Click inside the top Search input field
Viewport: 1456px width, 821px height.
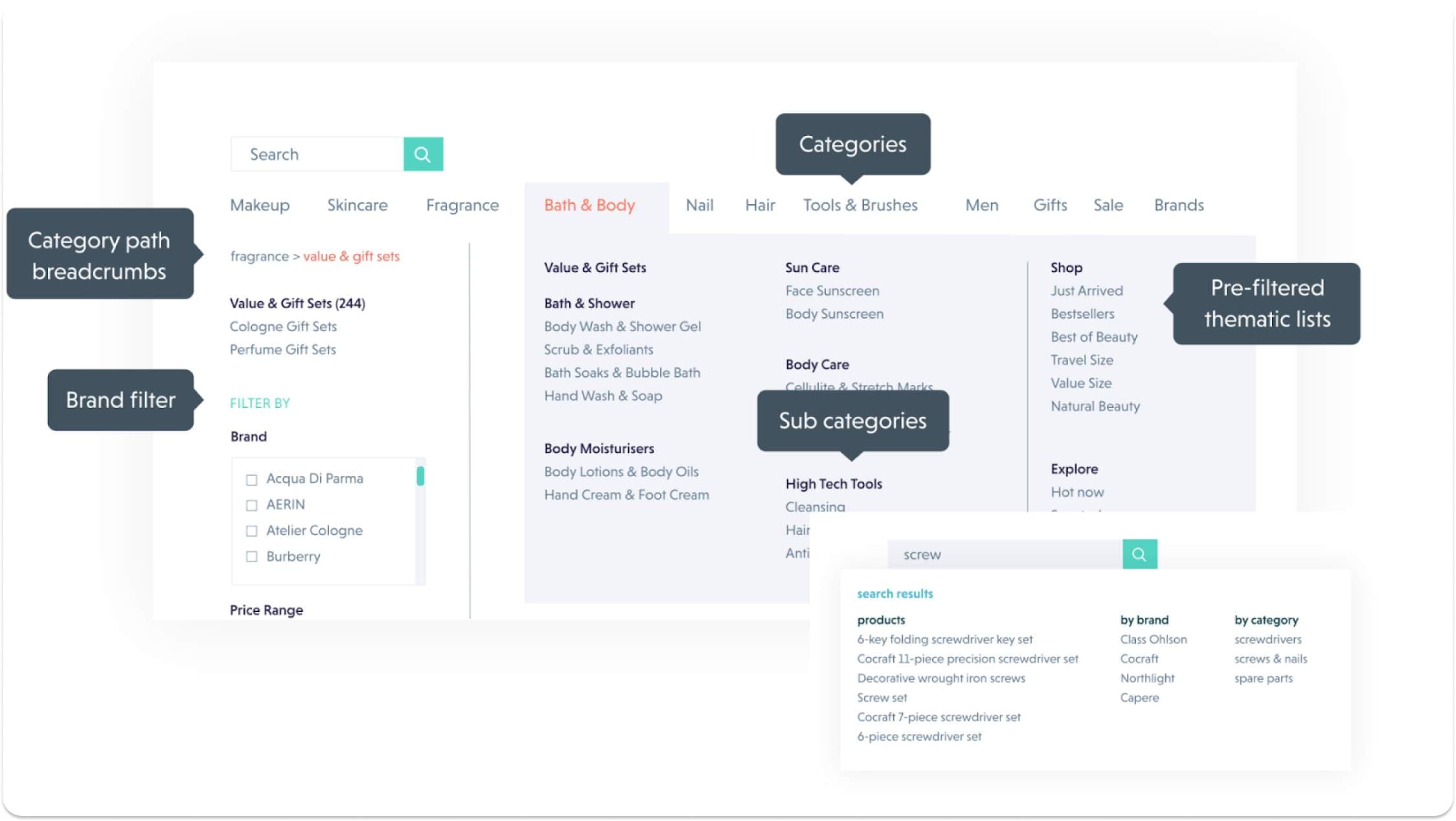point(317,154)
